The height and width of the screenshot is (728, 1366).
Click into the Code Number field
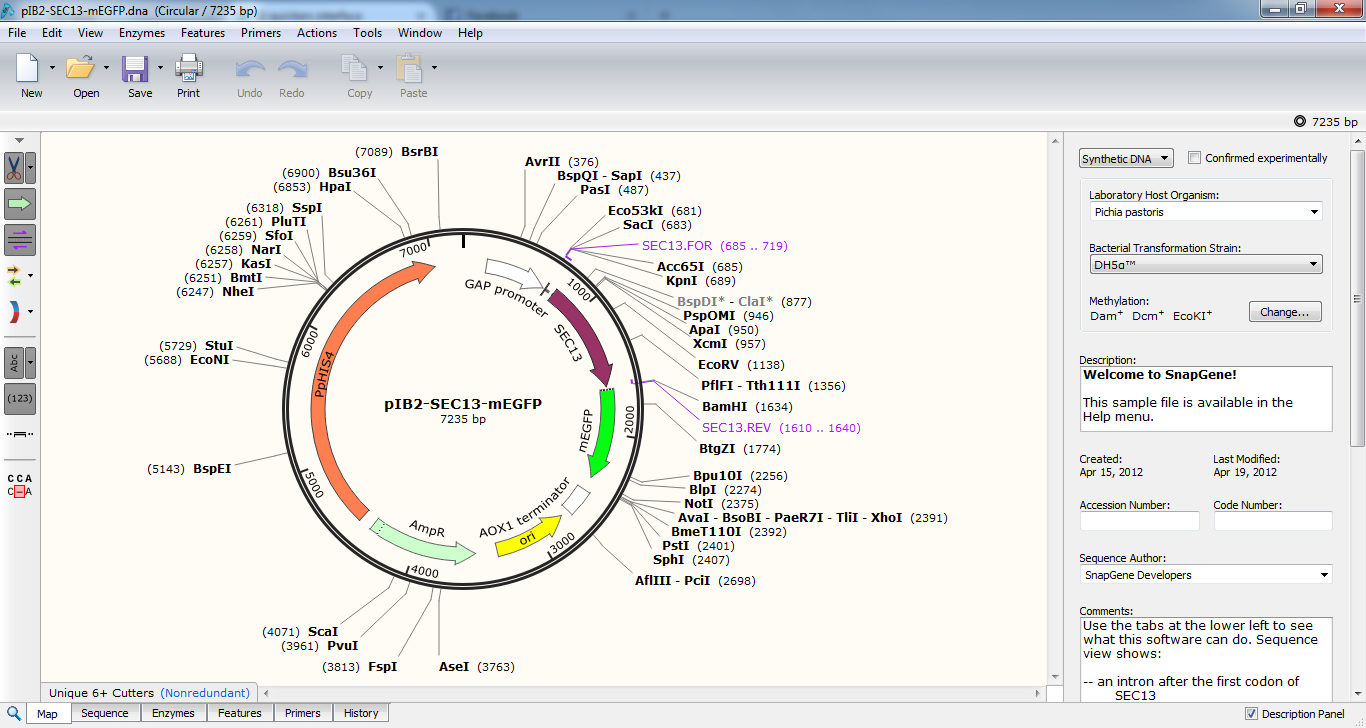coord(1272,521)
